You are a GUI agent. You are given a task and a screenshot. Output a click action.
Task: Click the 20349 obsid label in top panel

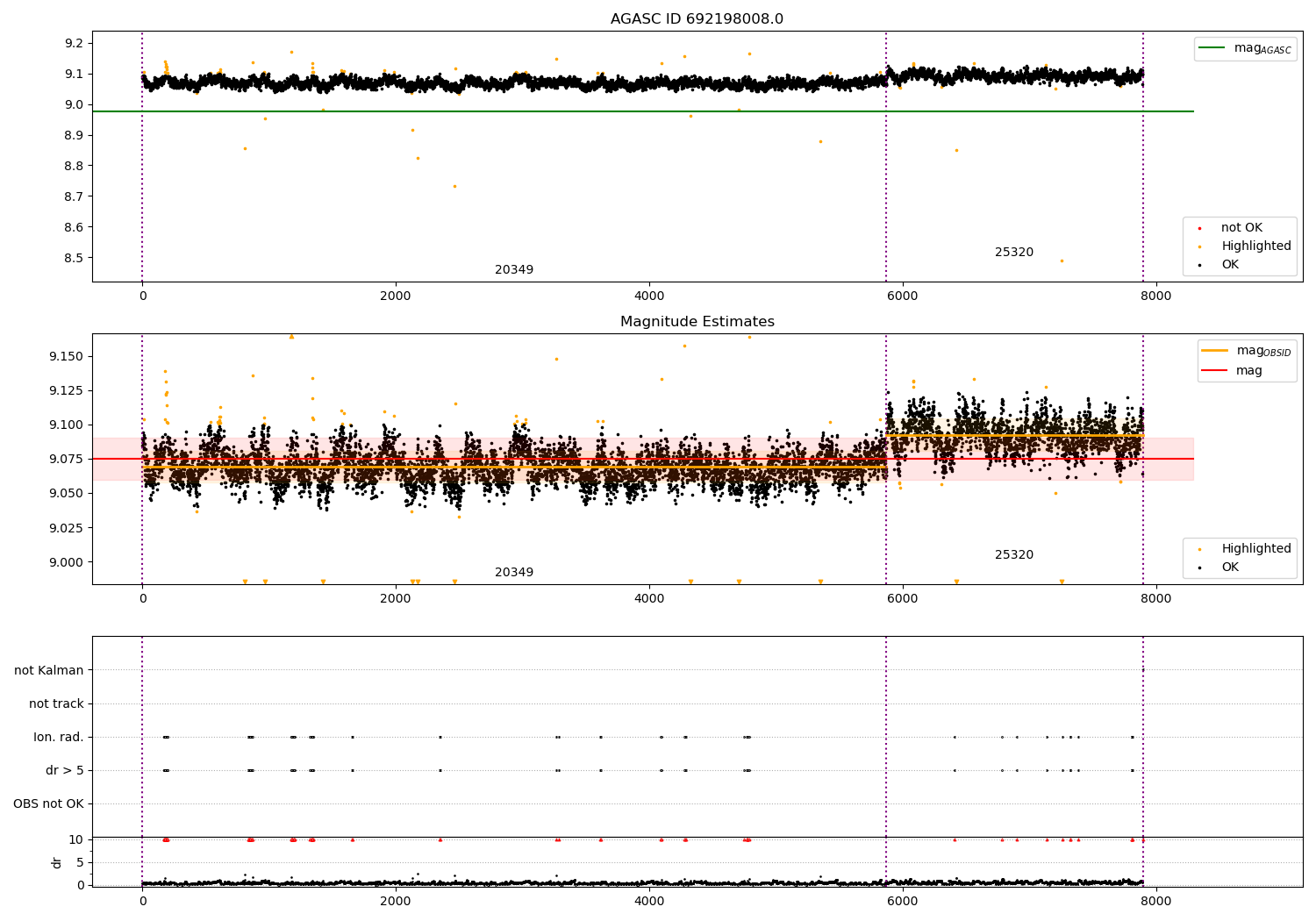(514, 270)
